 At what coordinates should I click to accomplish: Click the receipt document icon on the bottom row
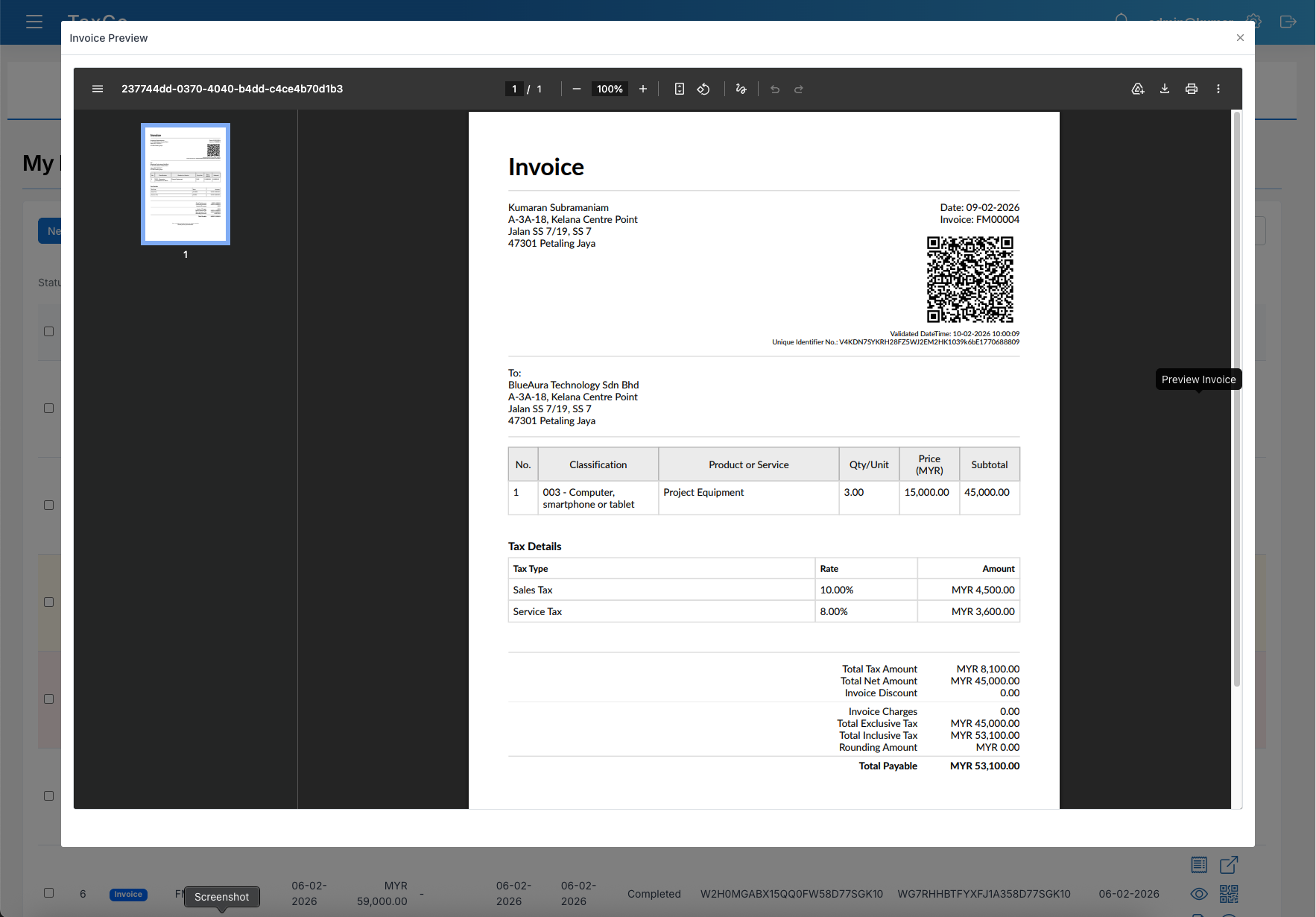(x=1199, y=864)
